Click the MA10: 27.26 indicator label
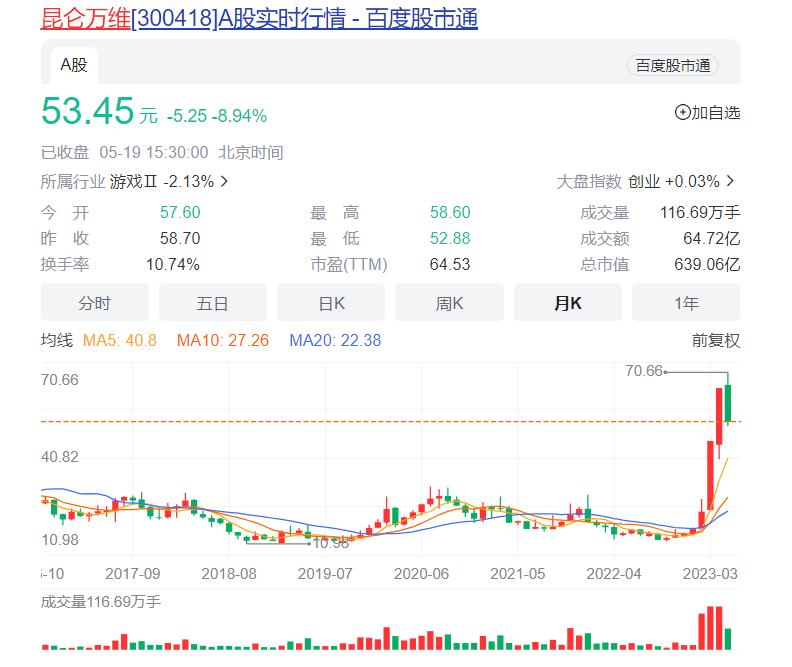The height and width of the screenshot is (667, 792). (223, 340)
